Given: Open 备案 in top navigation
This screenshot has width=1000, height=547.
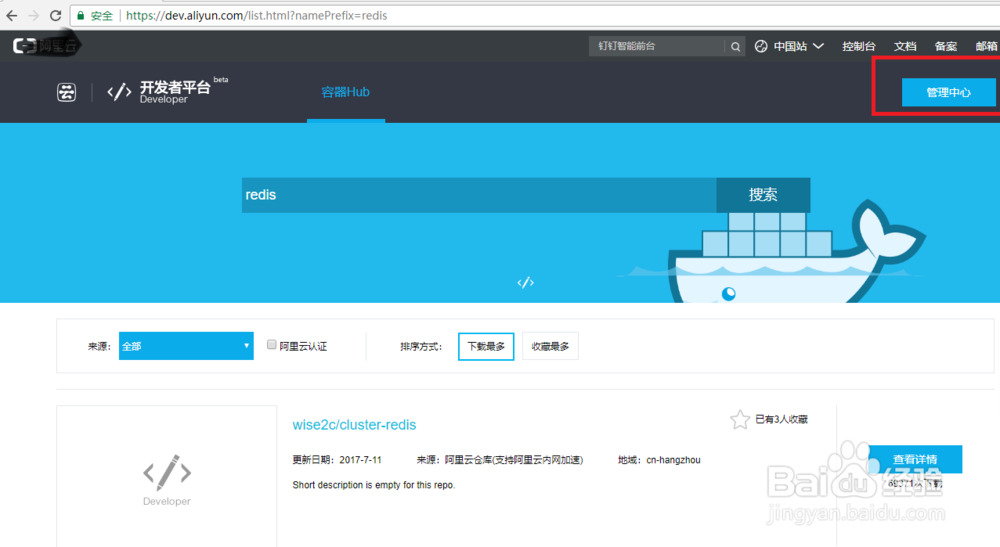Looking at the screenshot, I should (946, 46).
